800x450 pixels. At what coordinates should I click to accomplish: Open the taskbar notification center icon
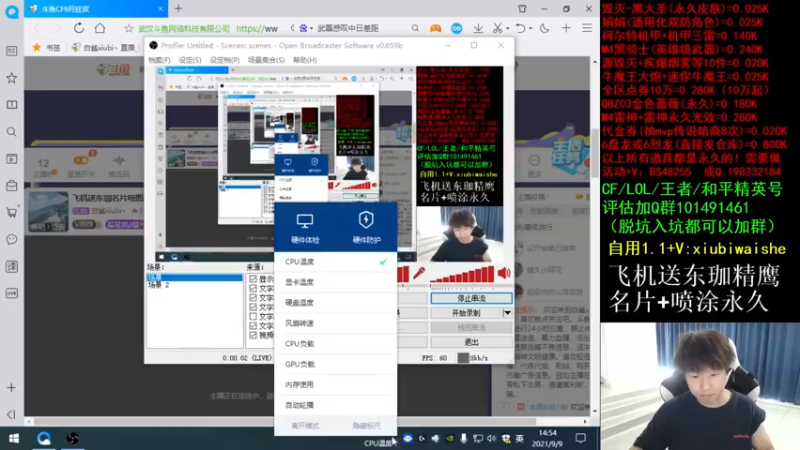click(x=581, y=438)
